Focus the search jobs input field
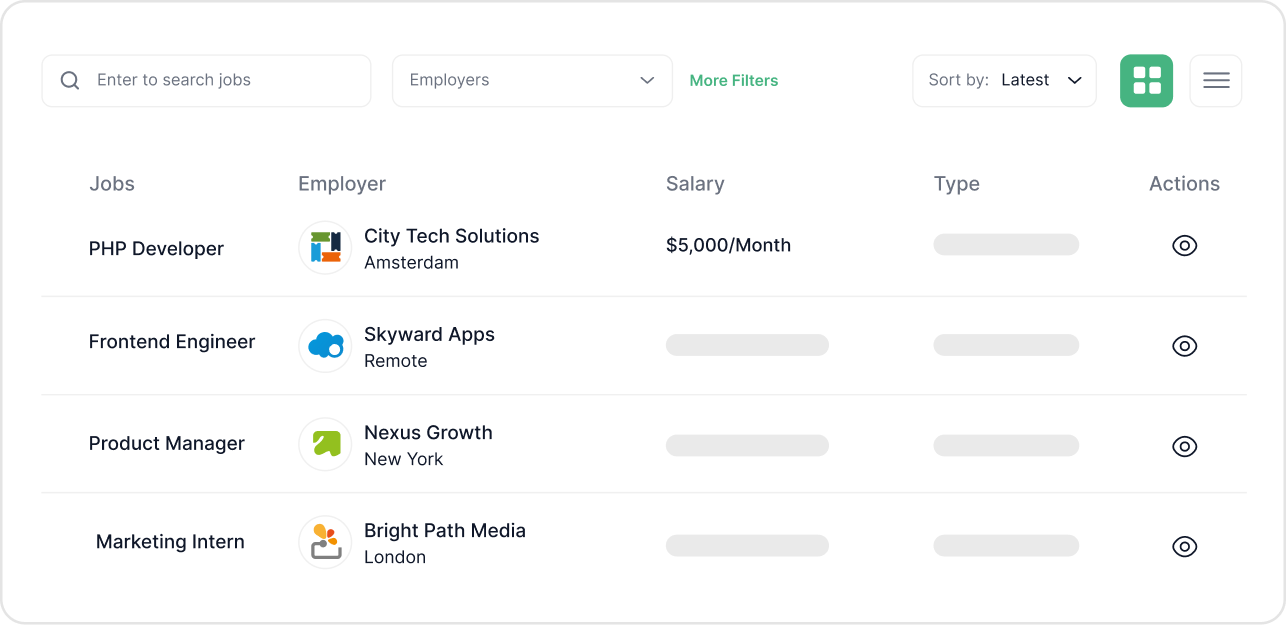This screenshot has height=625, width=1286. pos(206,81)
